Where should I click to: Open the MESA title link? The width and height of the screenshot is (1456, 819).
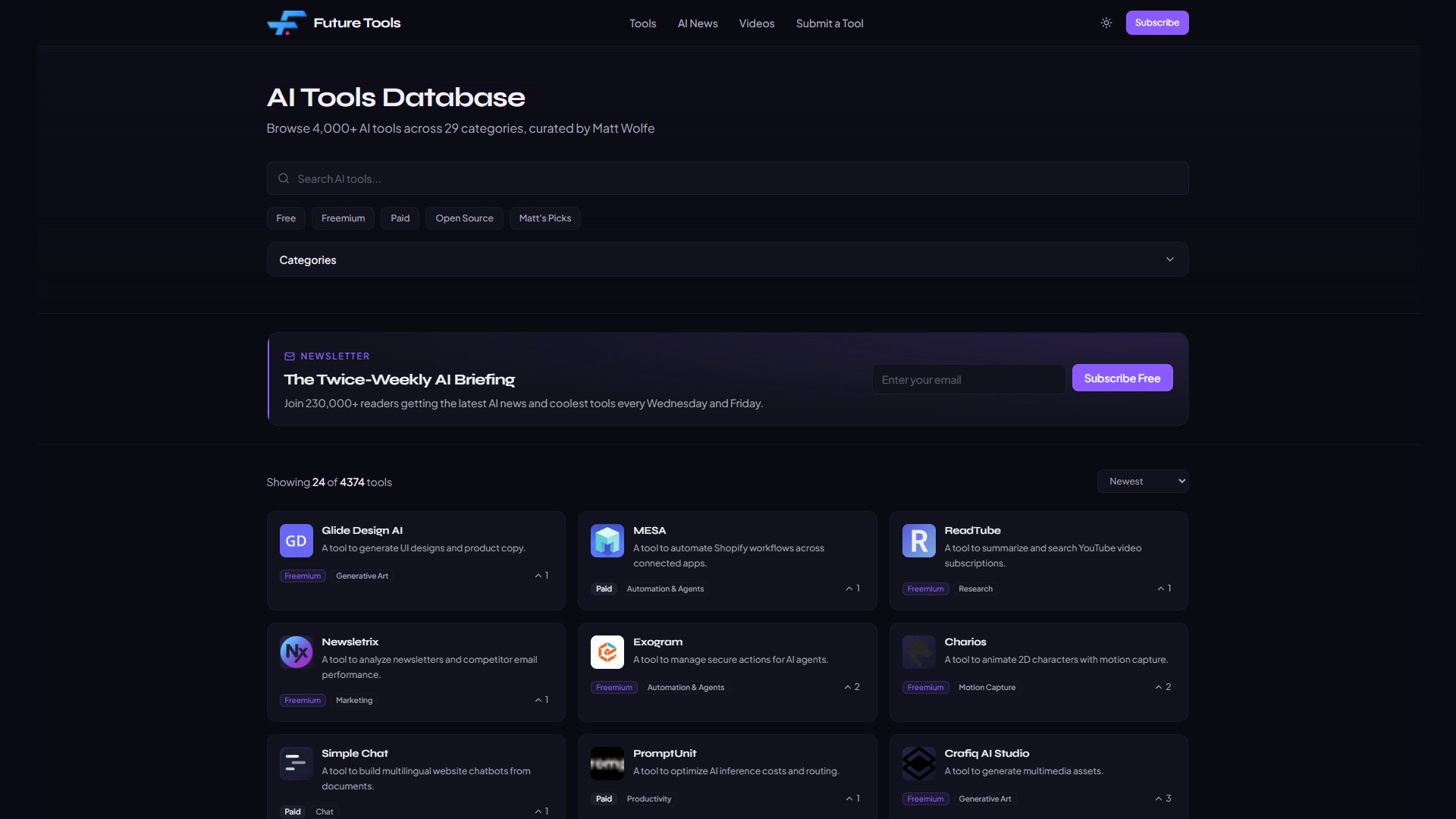coord(649,530)
